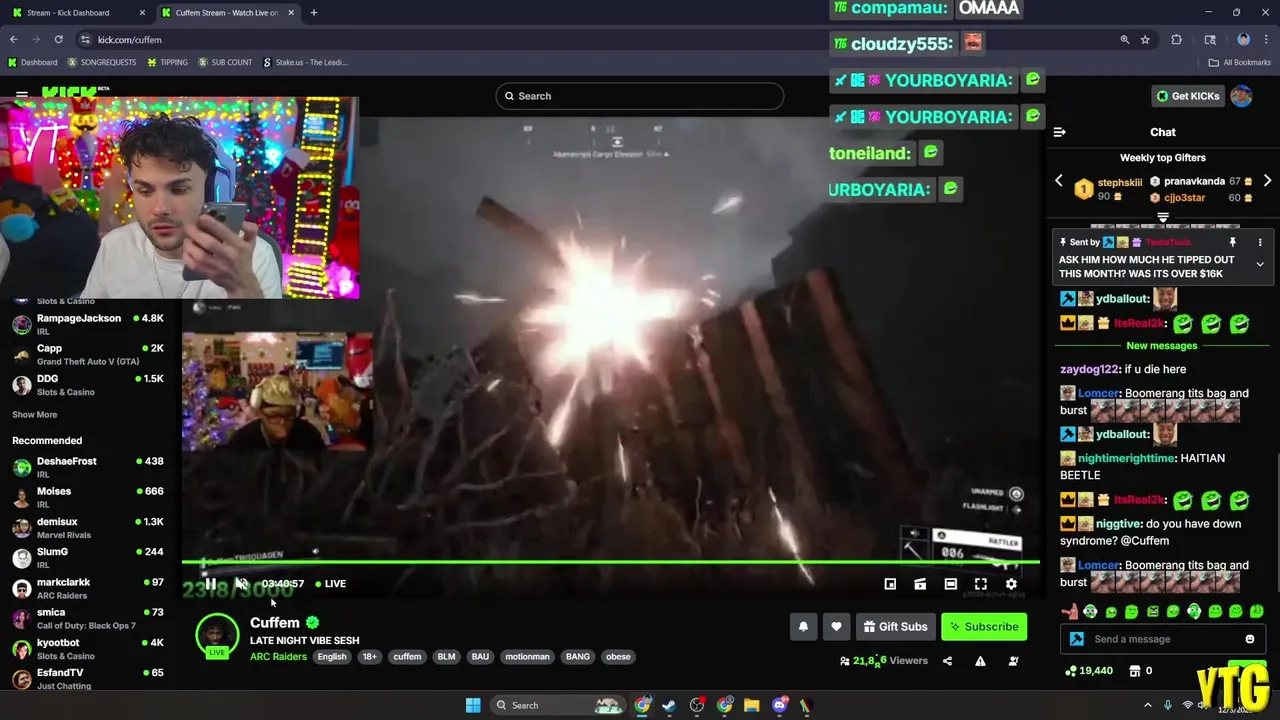Expand sidebar with Show More
Screen dimensions: 1280x720
[34, 415]
